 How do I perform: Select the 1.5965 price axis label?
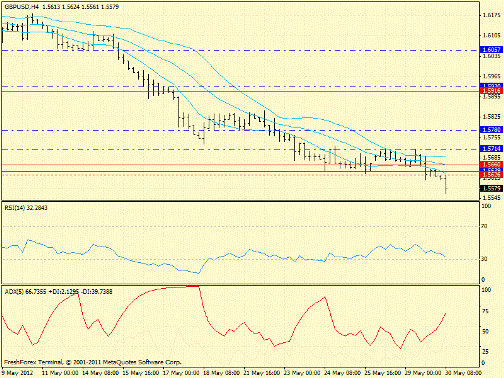click(x=492, y=76)
